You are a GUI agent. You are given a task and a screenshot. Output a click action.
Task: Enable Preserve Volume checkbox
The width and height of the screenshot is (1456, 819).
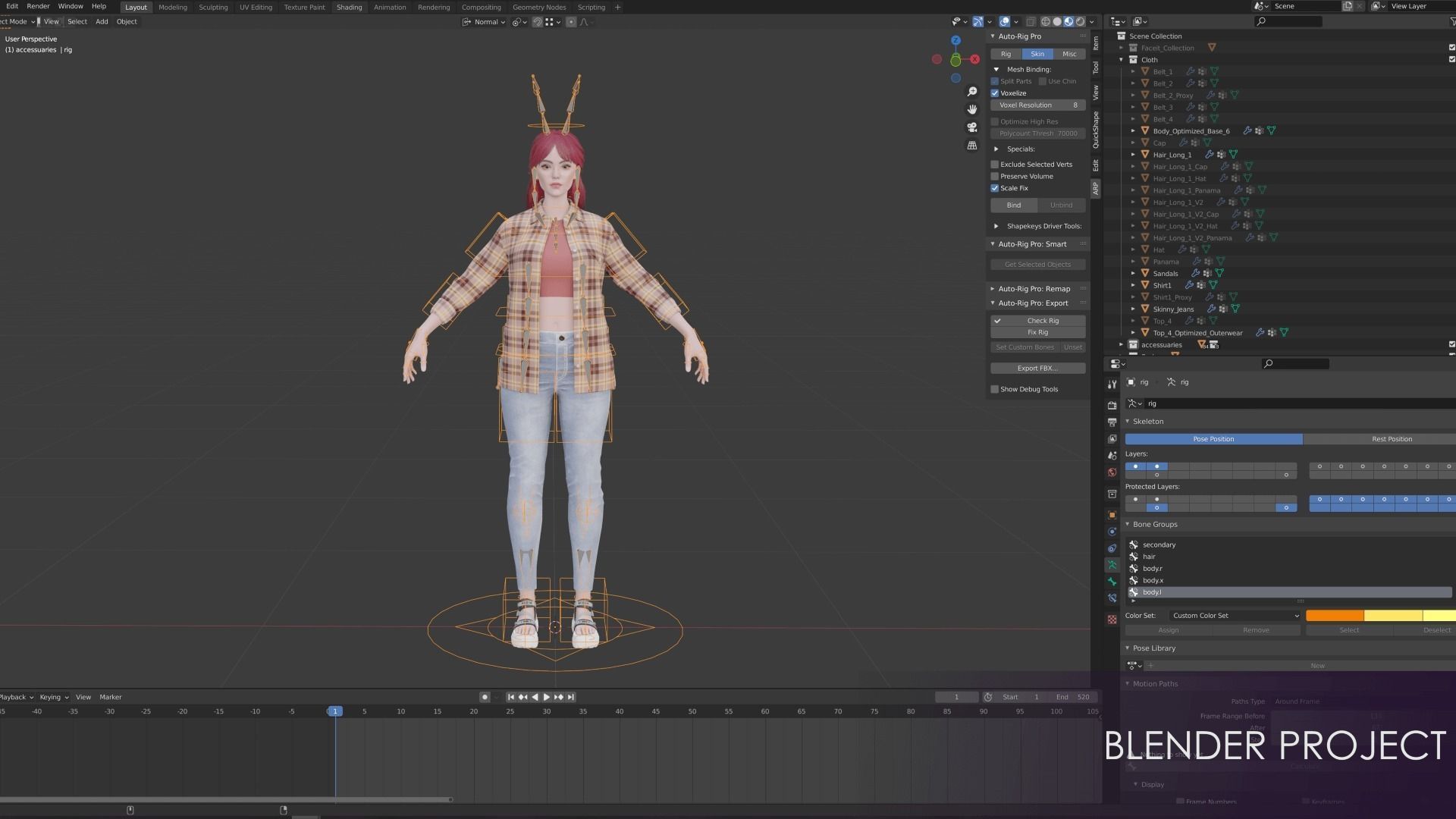(x=995, y=177)
